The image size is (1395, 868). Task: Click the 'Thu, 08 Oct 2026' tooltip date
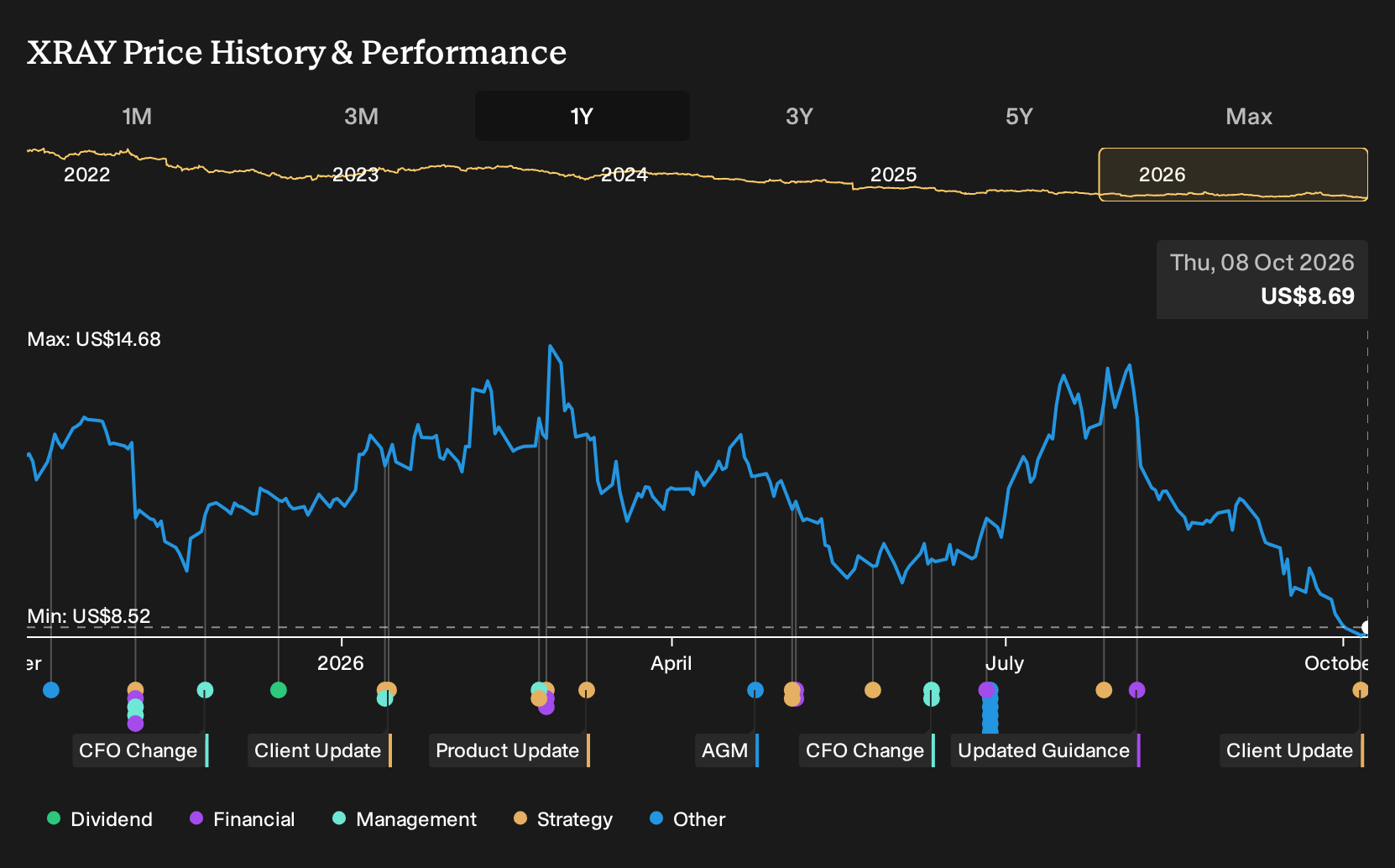(1262, 263)
